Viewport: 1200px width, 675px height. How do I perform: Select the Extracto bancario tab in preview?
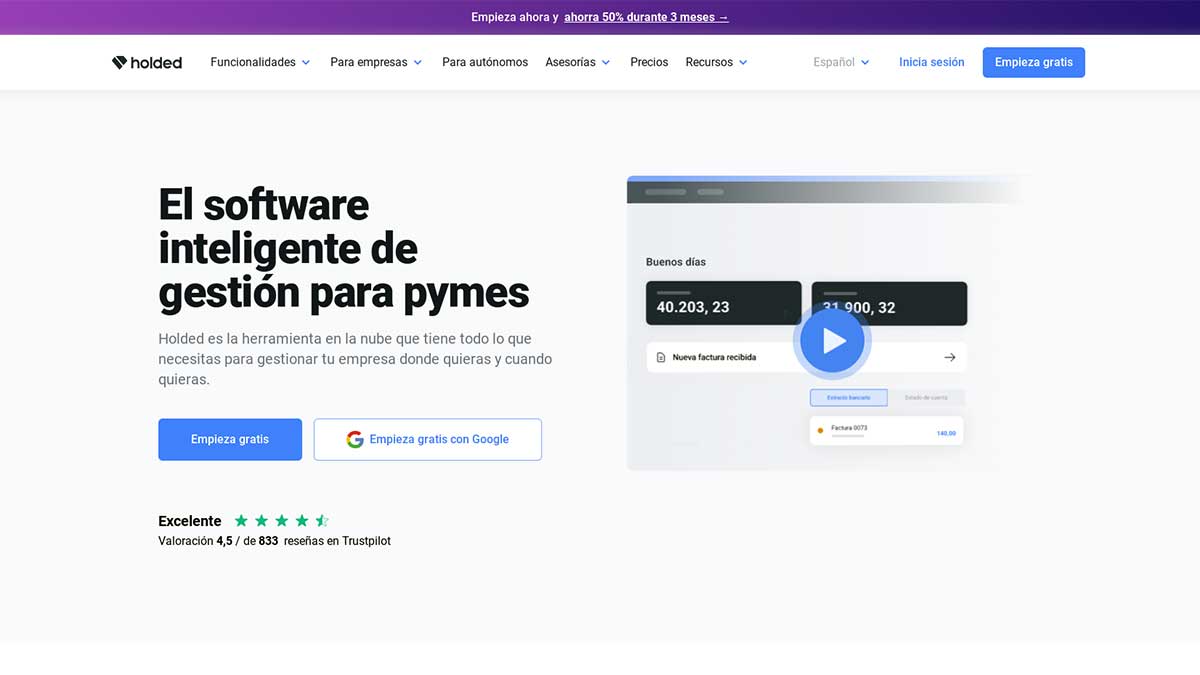coord(848,398)
